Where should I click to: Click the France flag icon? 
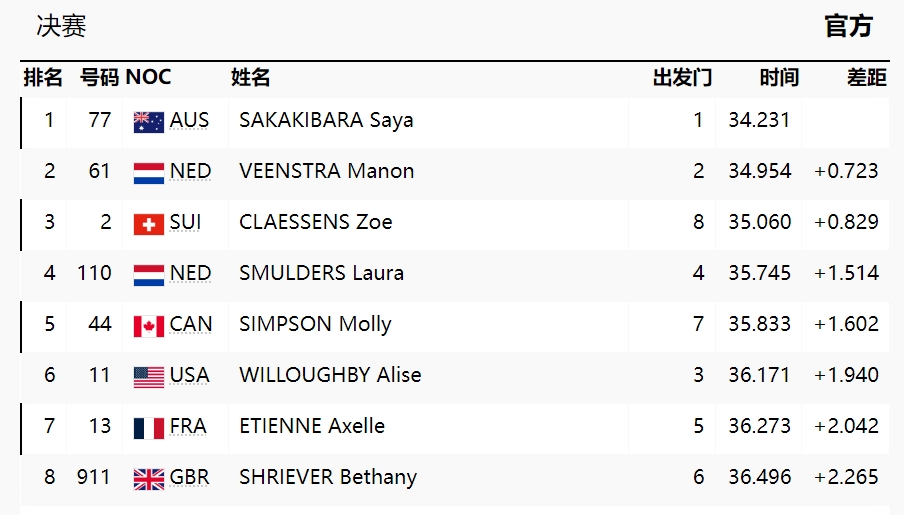pos(148,428)
